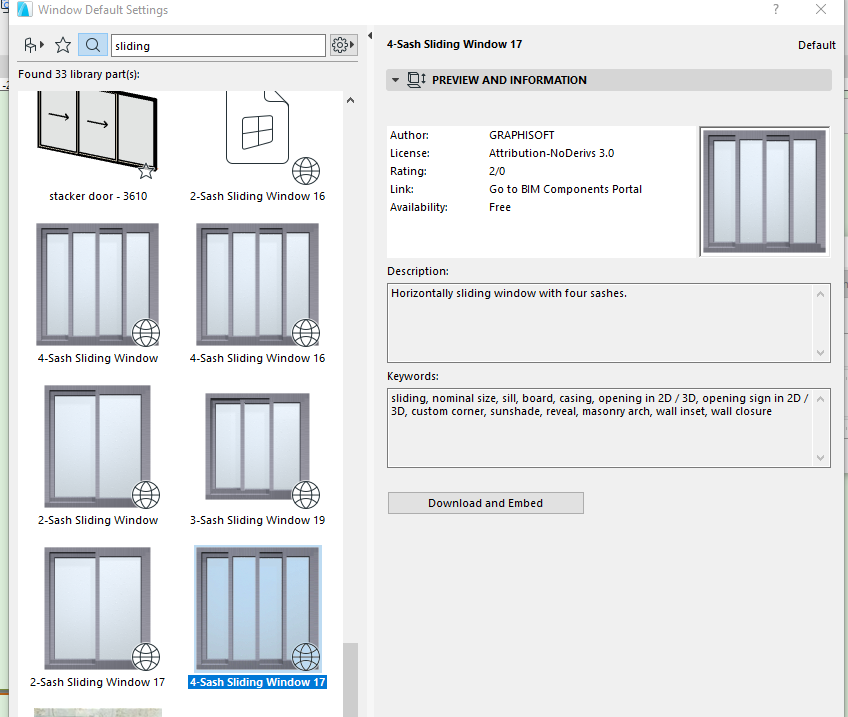The image size is (848, 717).
Task: Toggle the search magnifier mode button
Action: point(92,45)
